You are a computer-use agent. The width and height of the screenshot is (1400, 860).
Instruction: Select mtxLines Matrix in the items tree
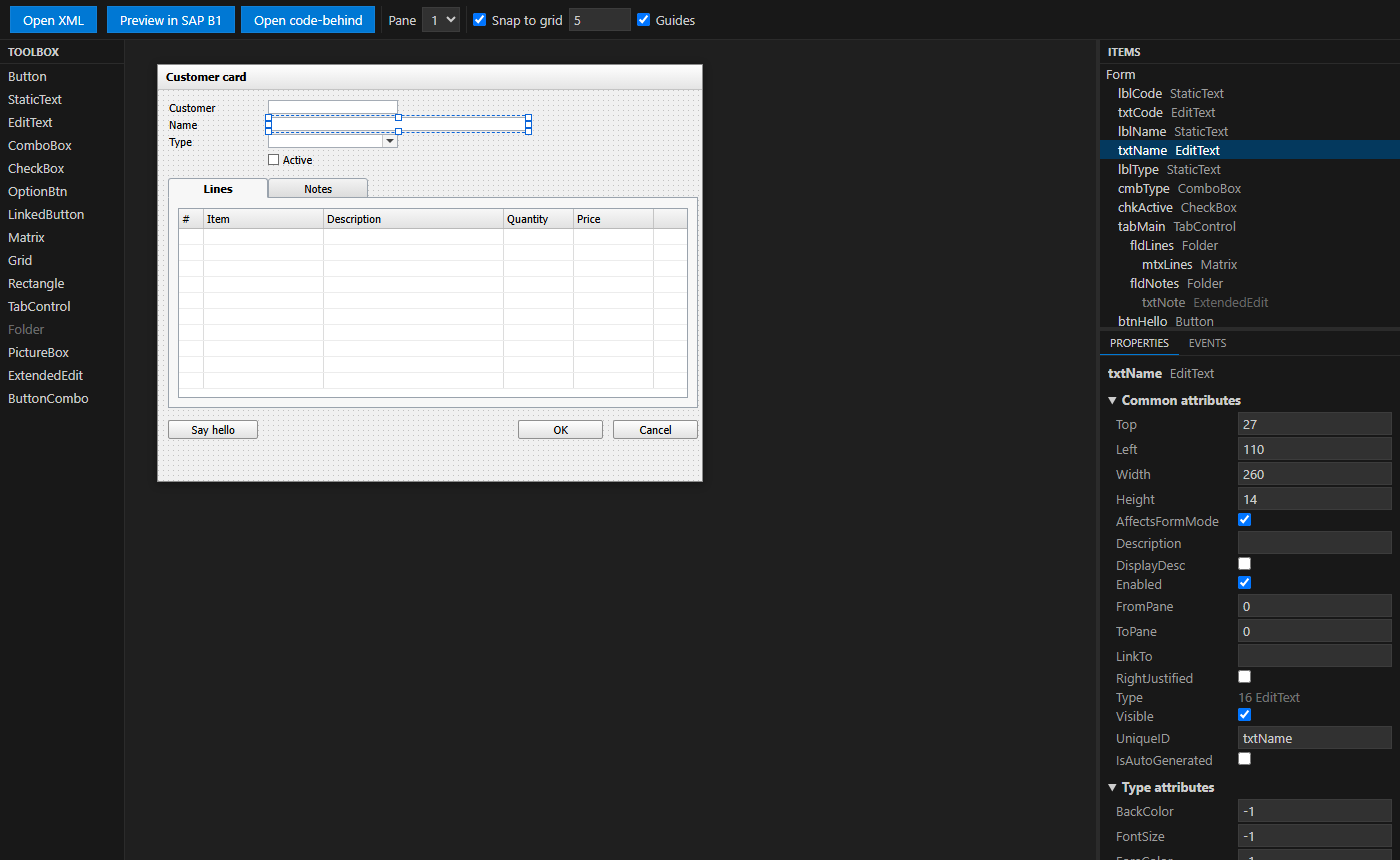point(1250,264)
